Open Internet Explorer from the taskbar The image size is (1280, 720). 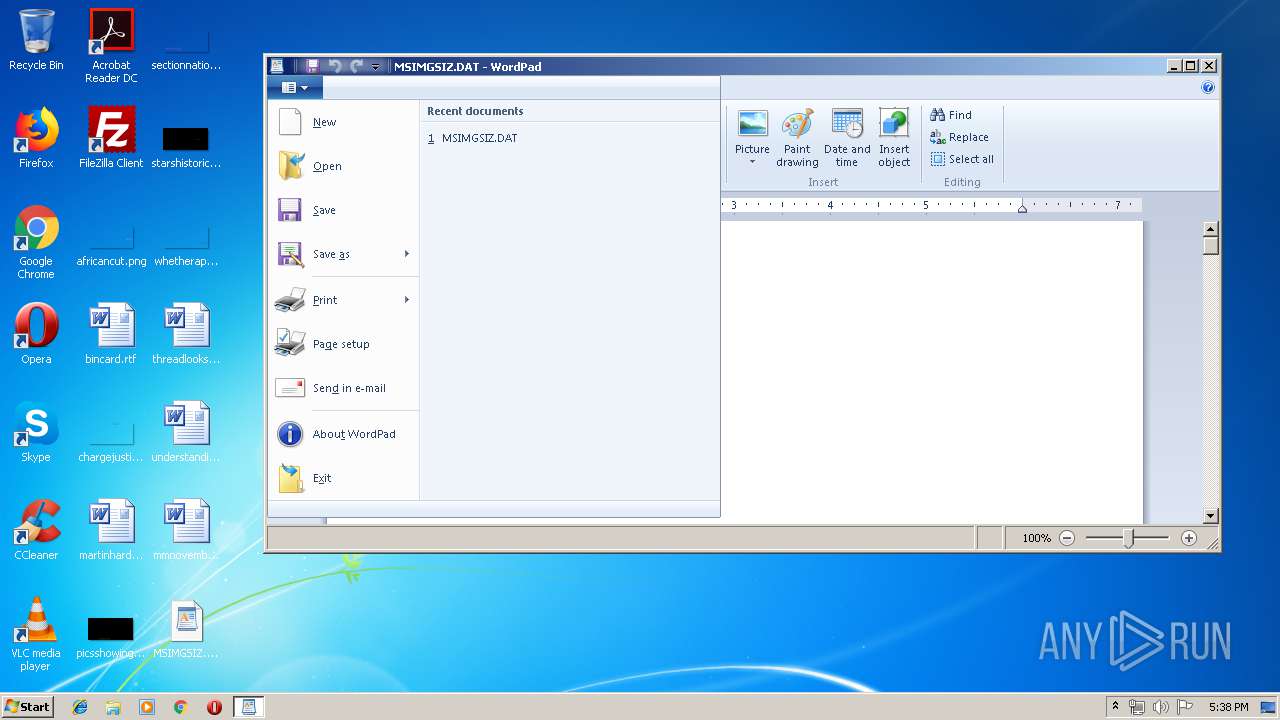point(80,707)
